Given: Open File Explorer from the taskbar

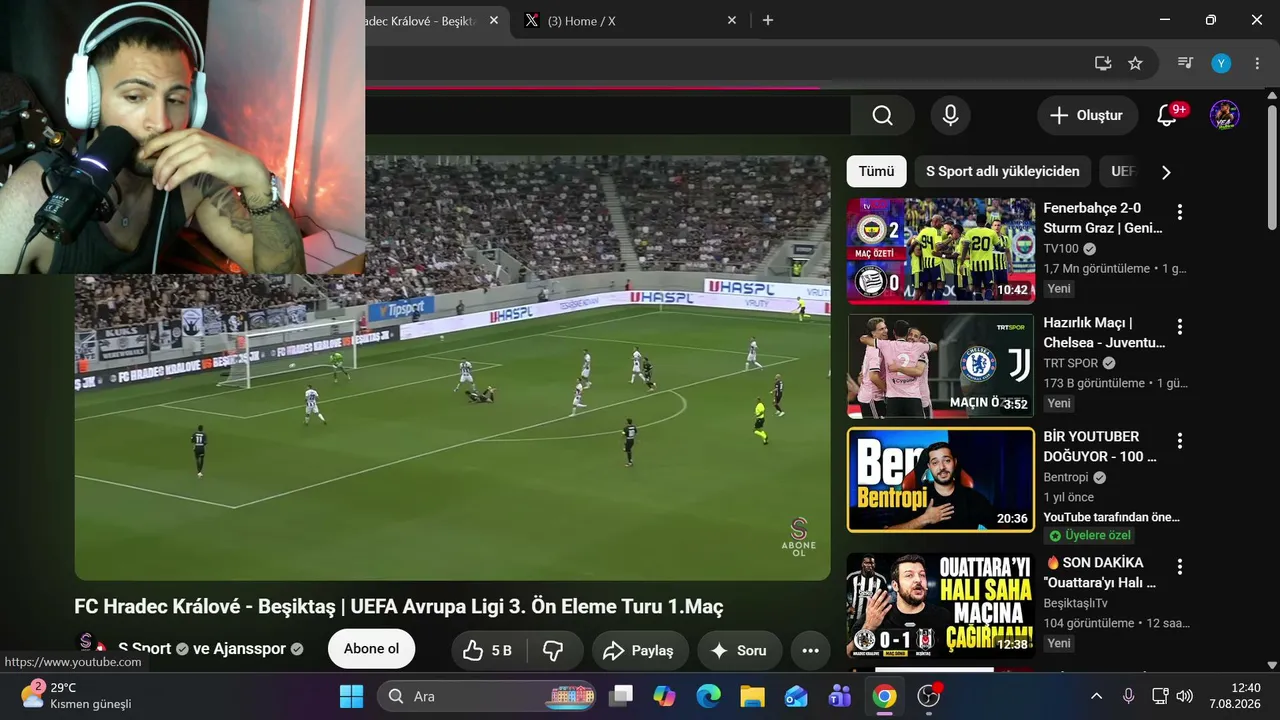Looking at the screenshot, I should coord(752,696).
